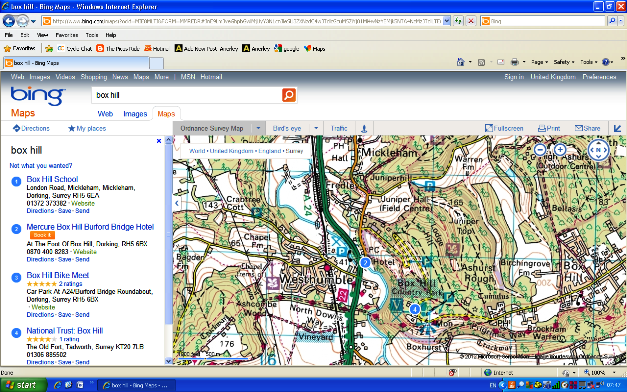Collapse the left results sidebar arrow
This screenshot has height=392, width=627.
[177, 203]
